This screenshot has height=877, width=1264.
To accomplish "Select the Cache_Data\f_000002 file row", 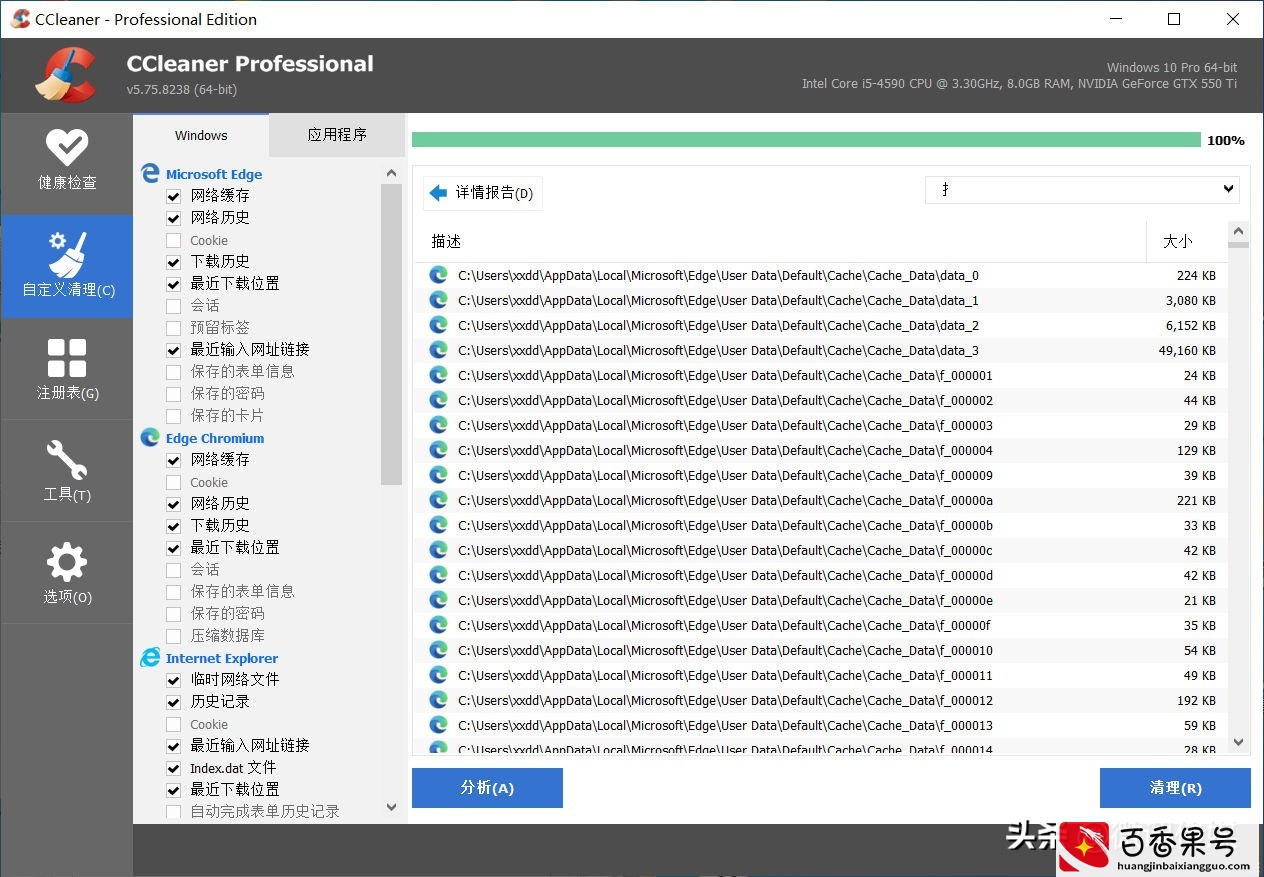I will 821,400.
